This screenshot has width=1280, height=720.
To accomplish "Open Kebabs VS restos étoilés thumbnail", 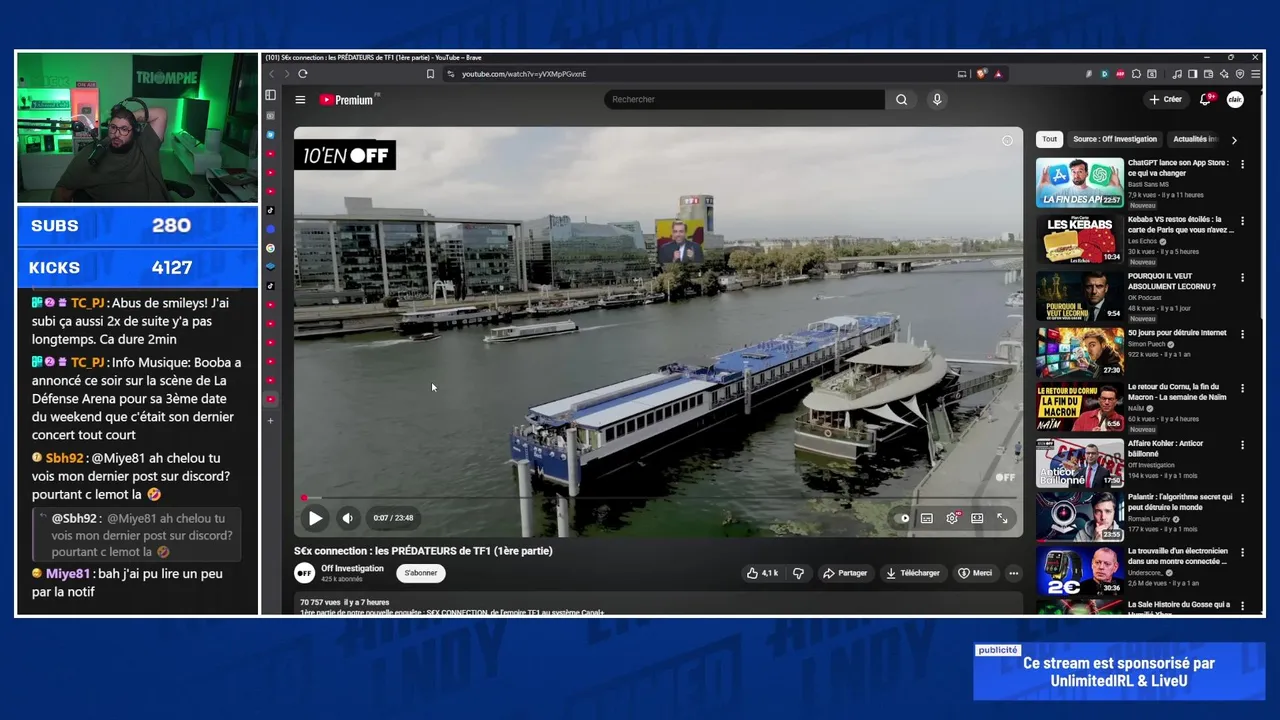I will pyautogui.click(x=1080, y=239).
